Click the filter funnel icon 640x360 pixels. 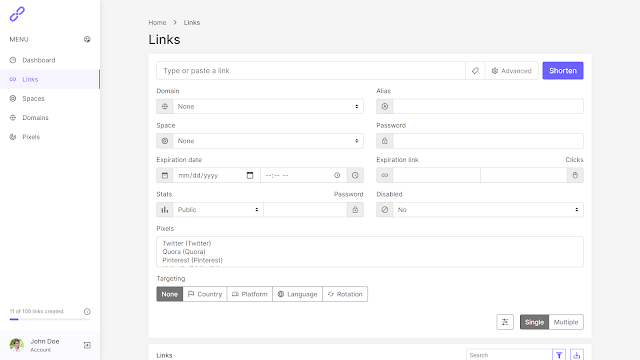(x=559, y=355)
